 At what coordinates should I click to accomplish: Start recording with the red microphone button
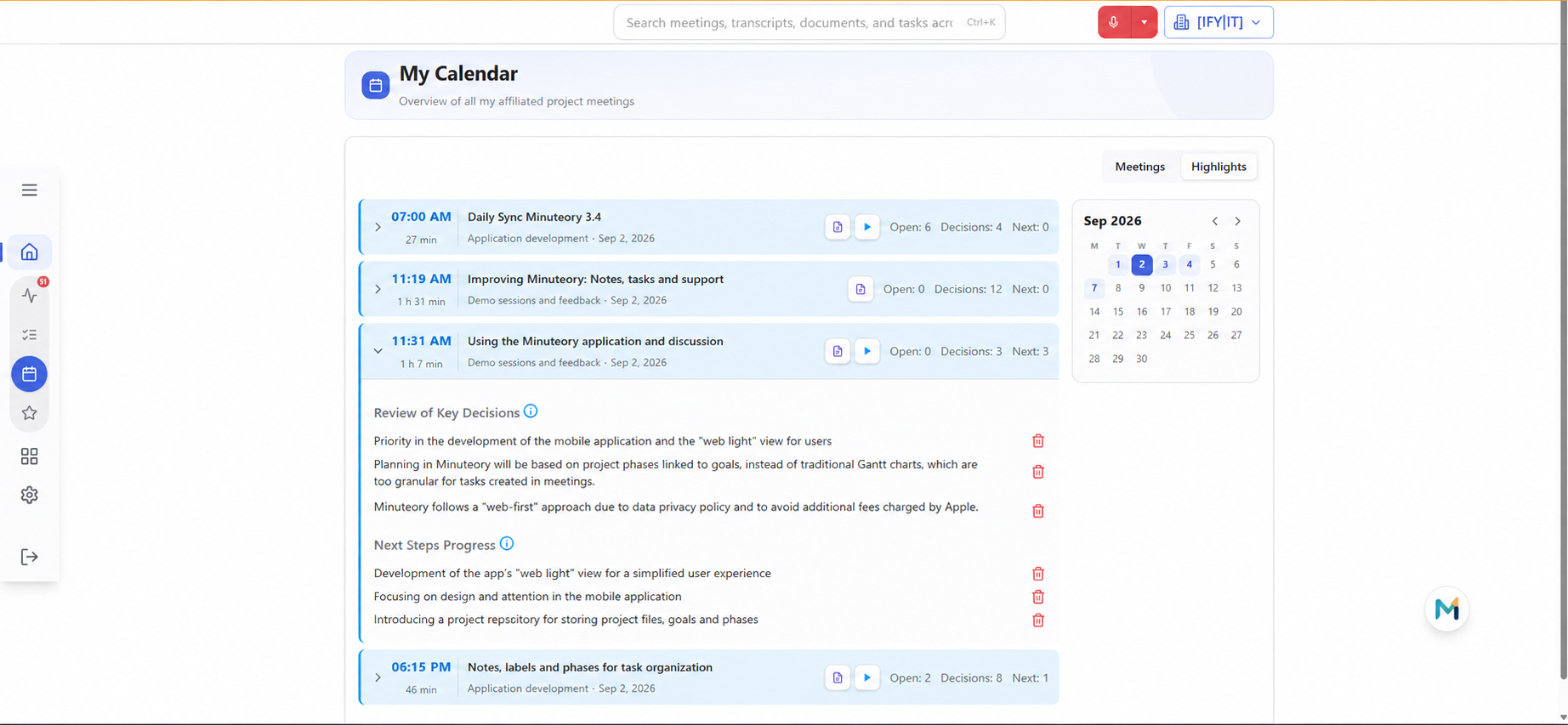click(x=1114, y=22)
